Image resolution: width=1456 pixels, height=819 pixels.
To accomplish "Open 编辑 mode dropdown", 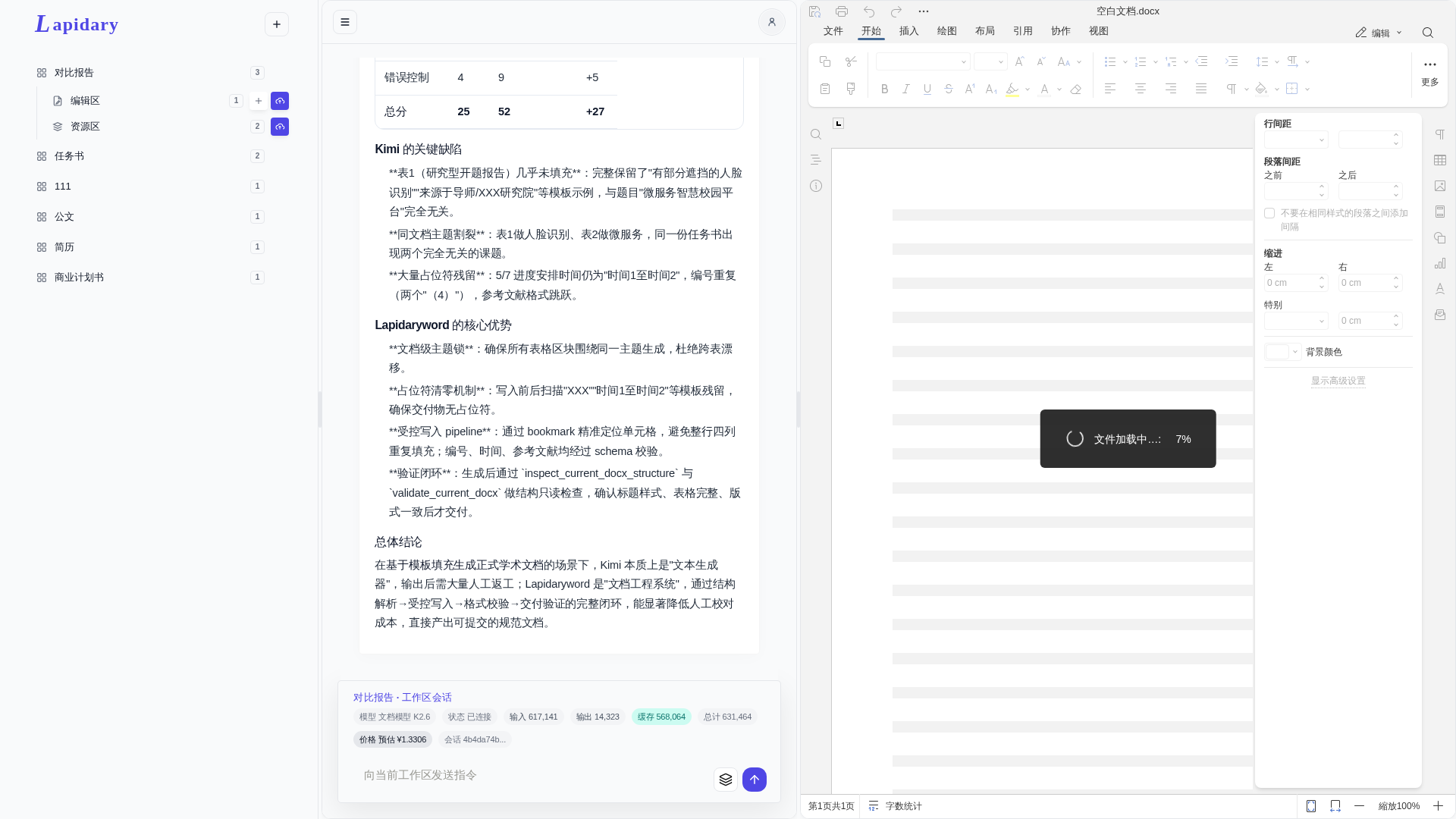I will pyautogui.click(x=1379, y=33).
